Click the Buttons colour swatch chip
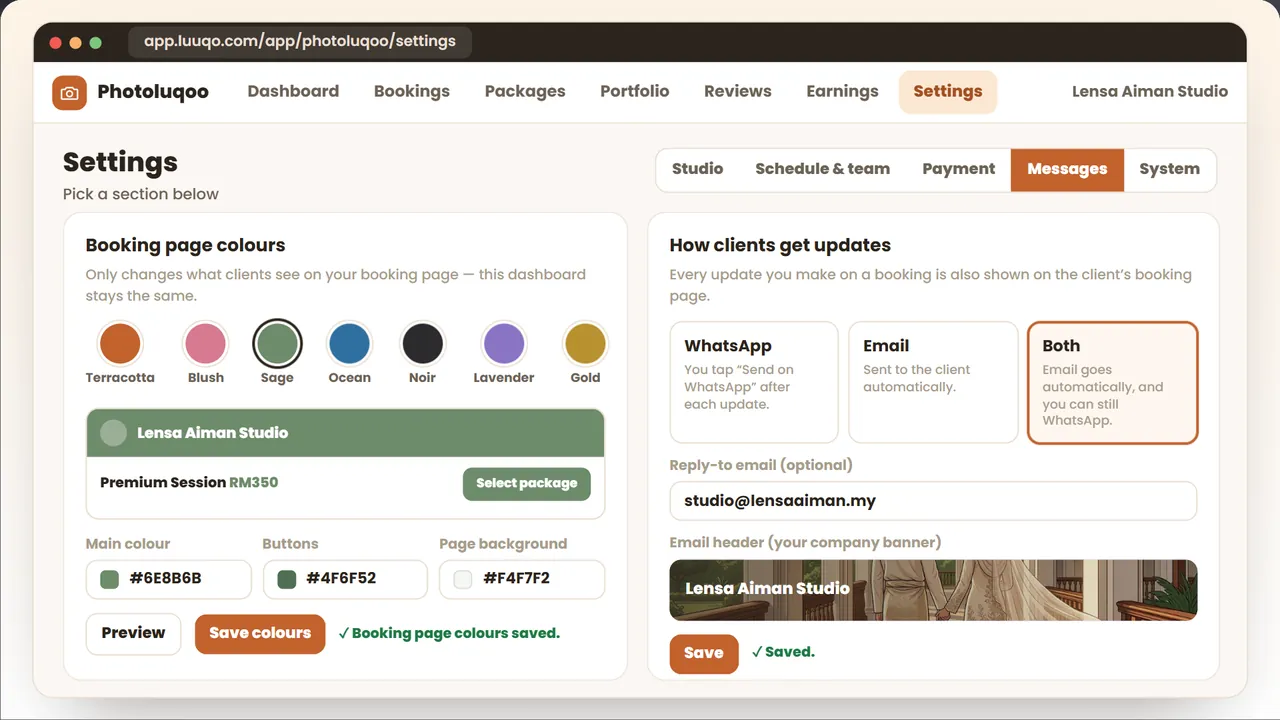This screenshot has height=720, width=1280. pos(287,579)
